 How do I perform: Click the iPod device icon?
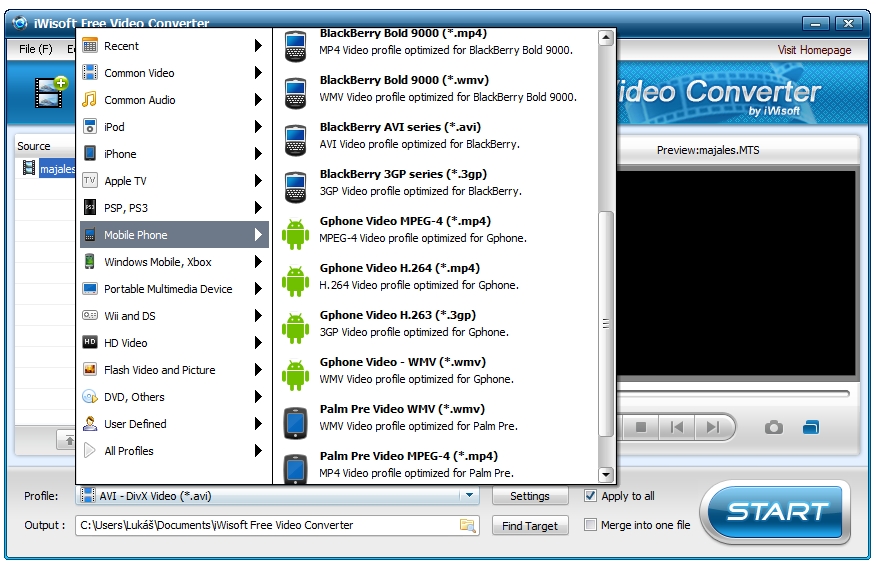point(89,126)
